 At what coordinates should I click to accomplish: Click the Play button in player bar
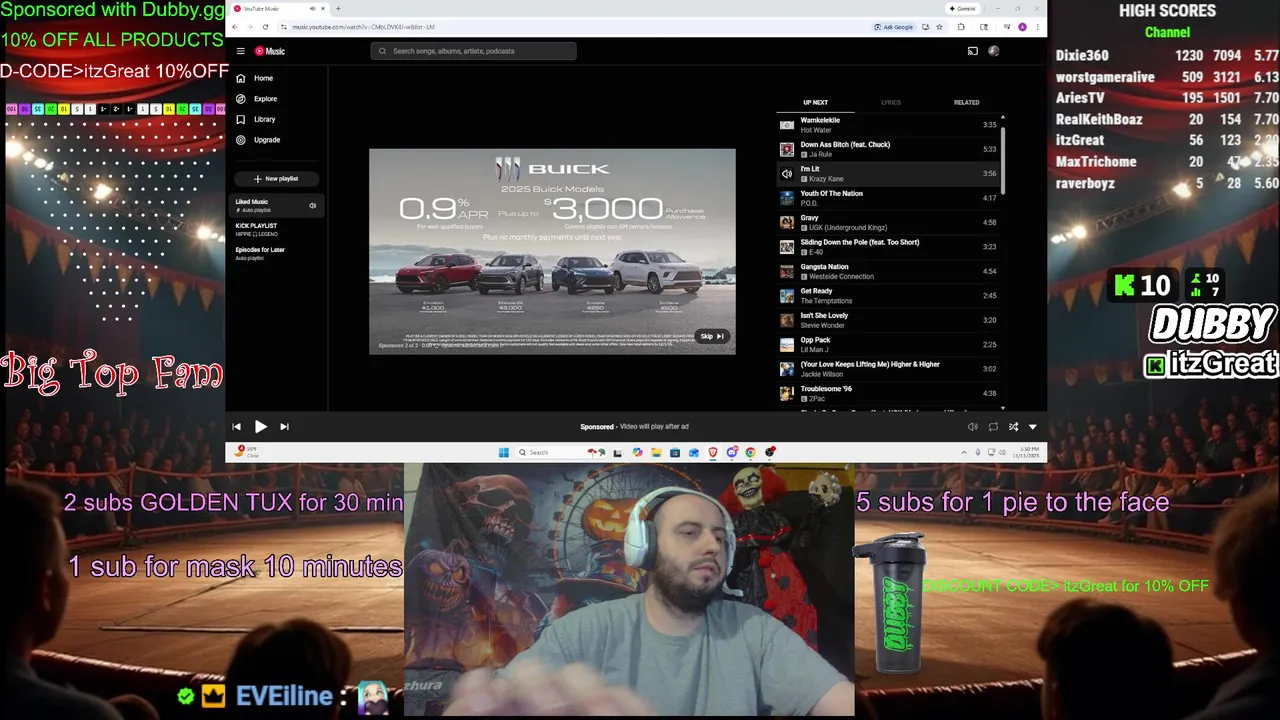click(260, 427)
